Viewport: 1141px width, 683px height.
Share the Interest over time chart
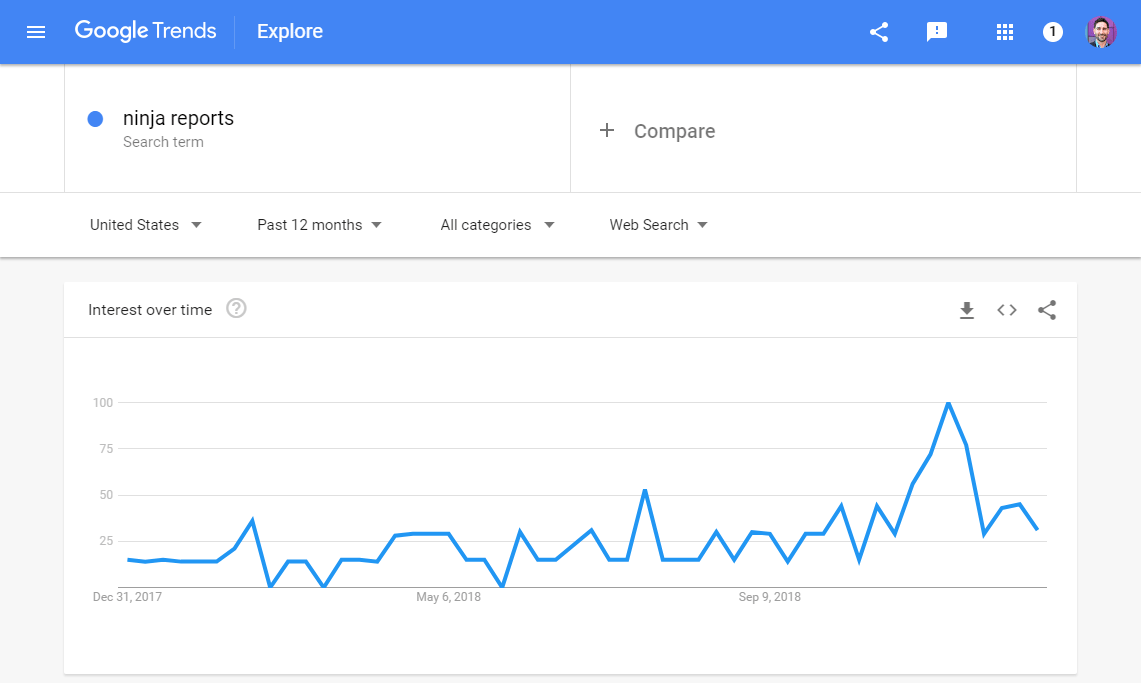point(1047,310)
